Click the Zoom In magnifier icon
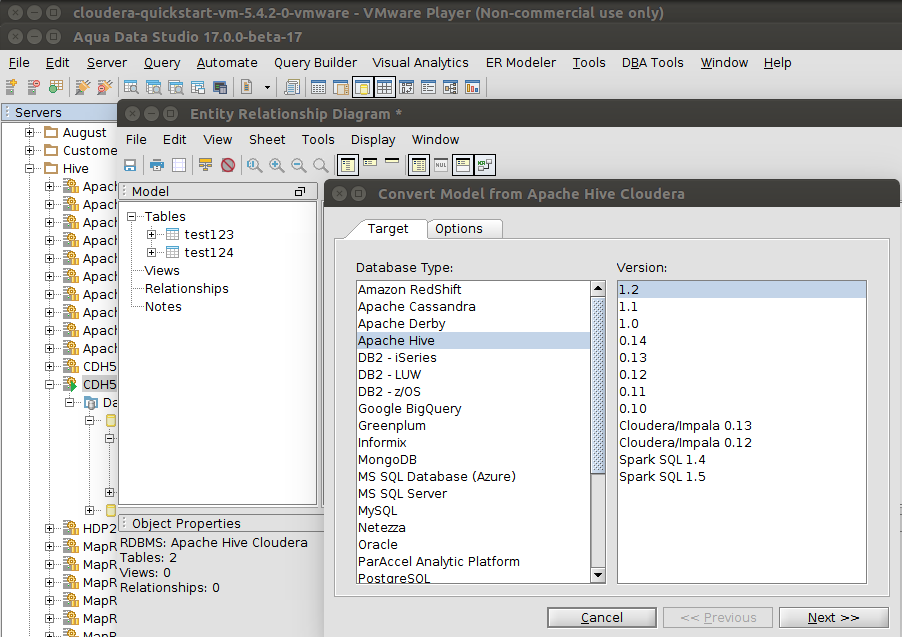The image size is (902, 637). pos(277,165)
